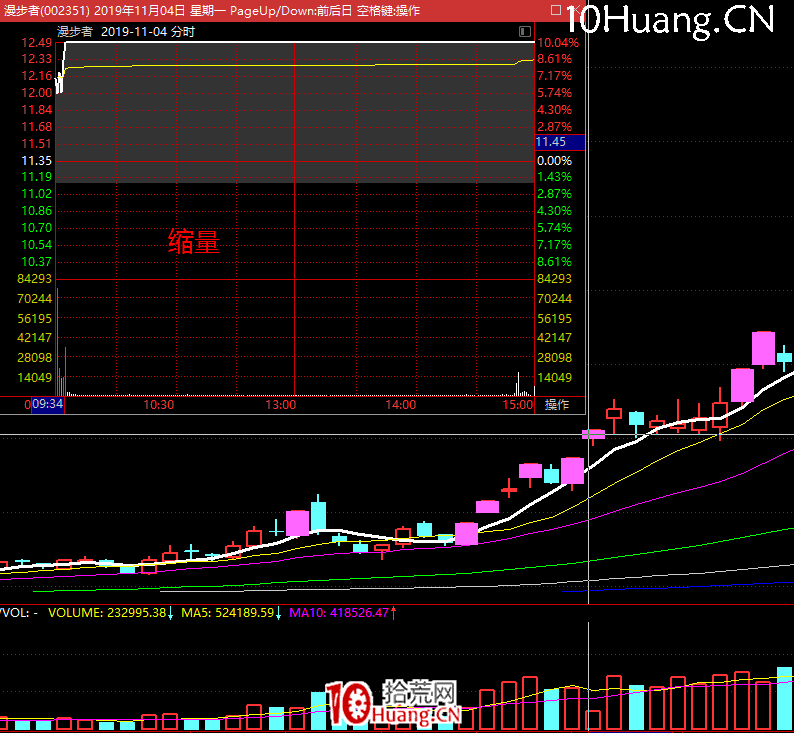Click the green 10.54 price label
Viewport: 794px width, 733px height.
[36, 245]
